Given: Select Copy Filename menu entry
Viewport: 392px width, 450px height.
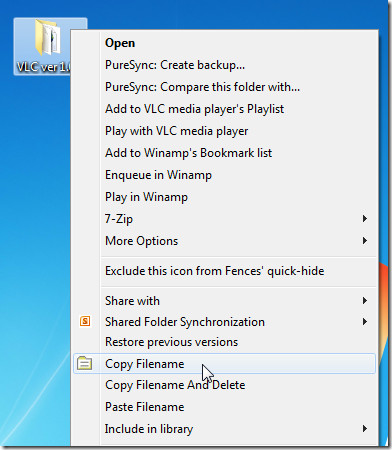Looking at the screenshot, I should tap(224, 363).
